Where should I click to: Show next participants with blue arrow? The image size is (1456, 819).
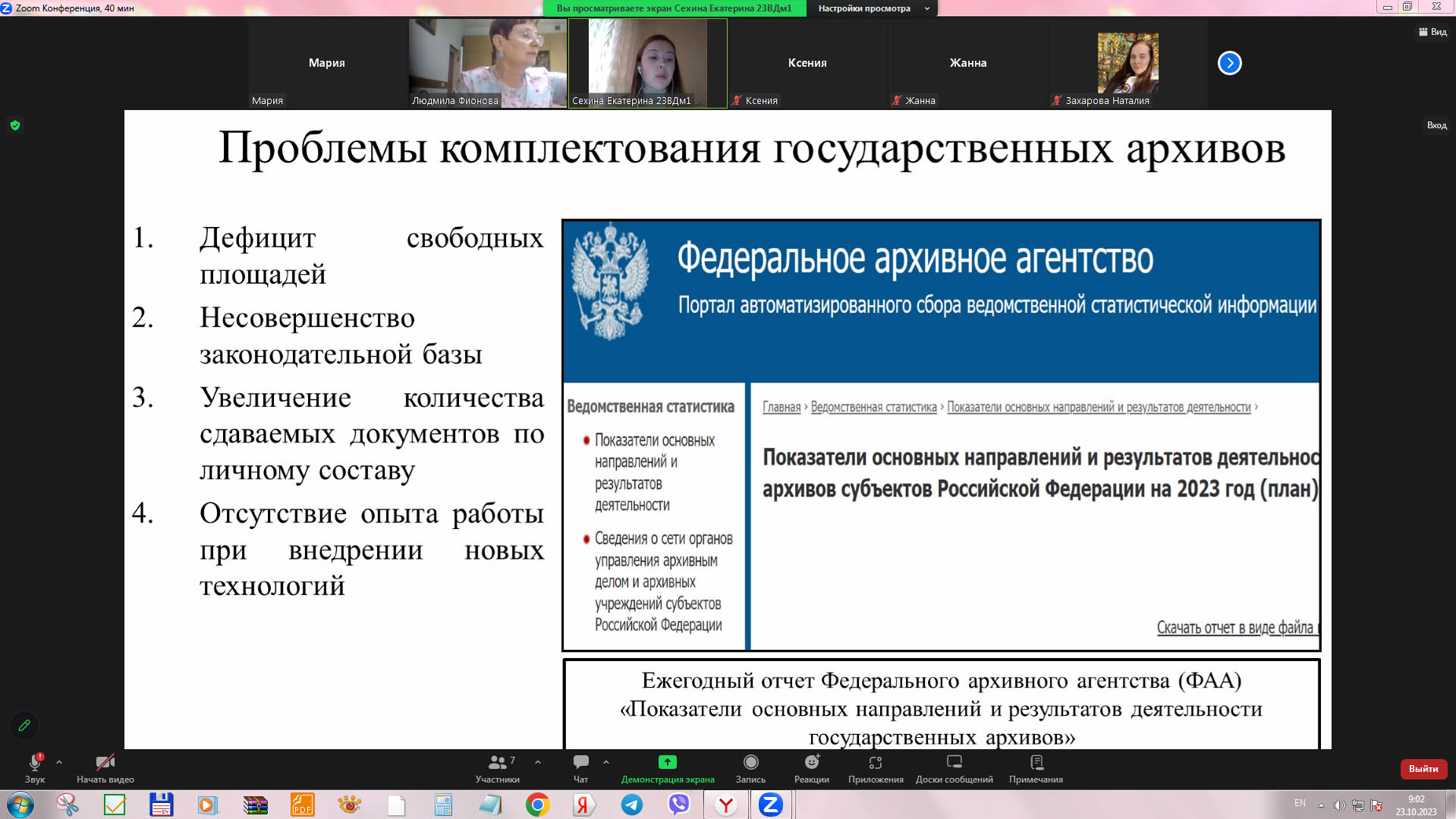[1229, 63]
